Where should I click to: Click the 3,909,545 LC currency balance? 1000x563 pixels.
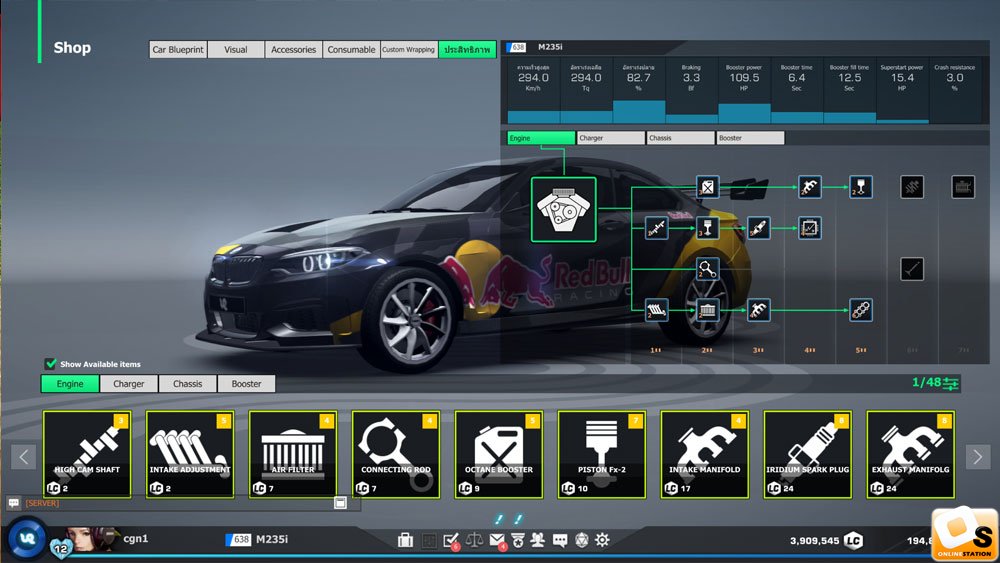pyautogui.click(x=826, y=541)
